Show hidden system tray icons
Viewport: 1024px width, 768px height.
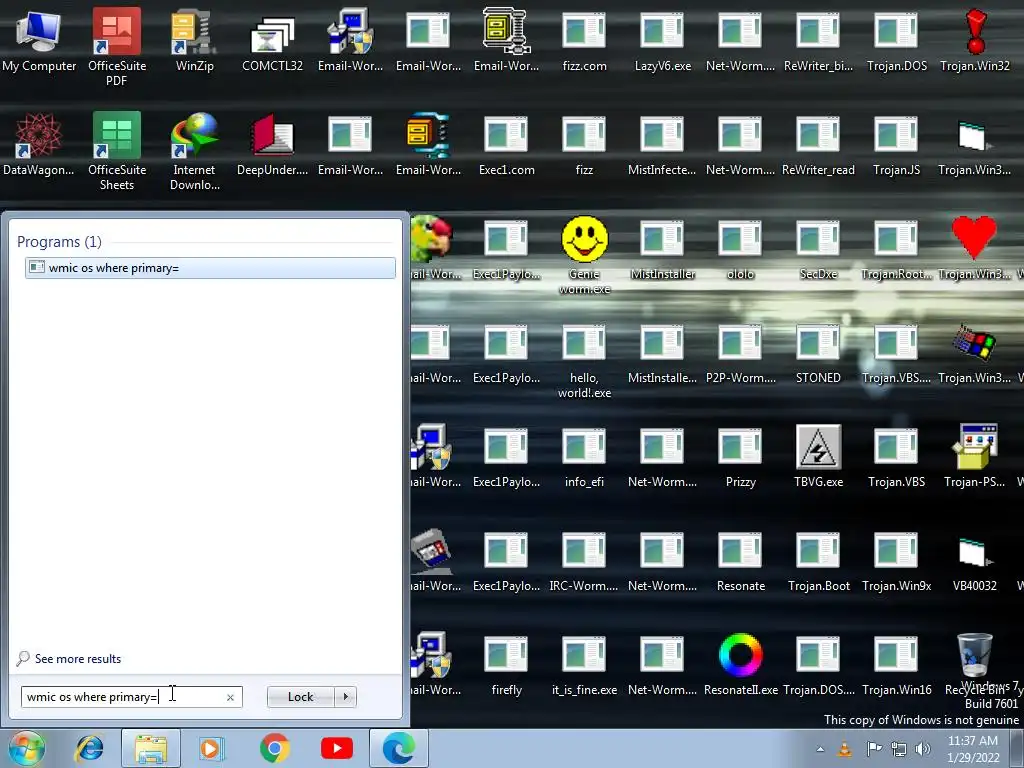tap(820, 749)
